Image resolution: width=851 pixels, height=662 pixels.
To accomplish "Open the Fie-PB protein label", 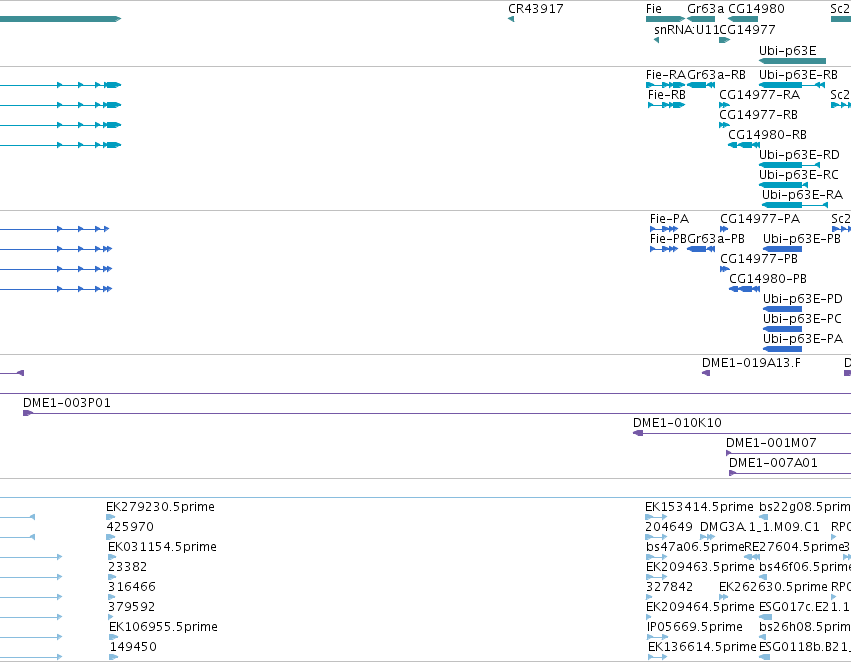I will pyautogui.click(x=669, y=239).
